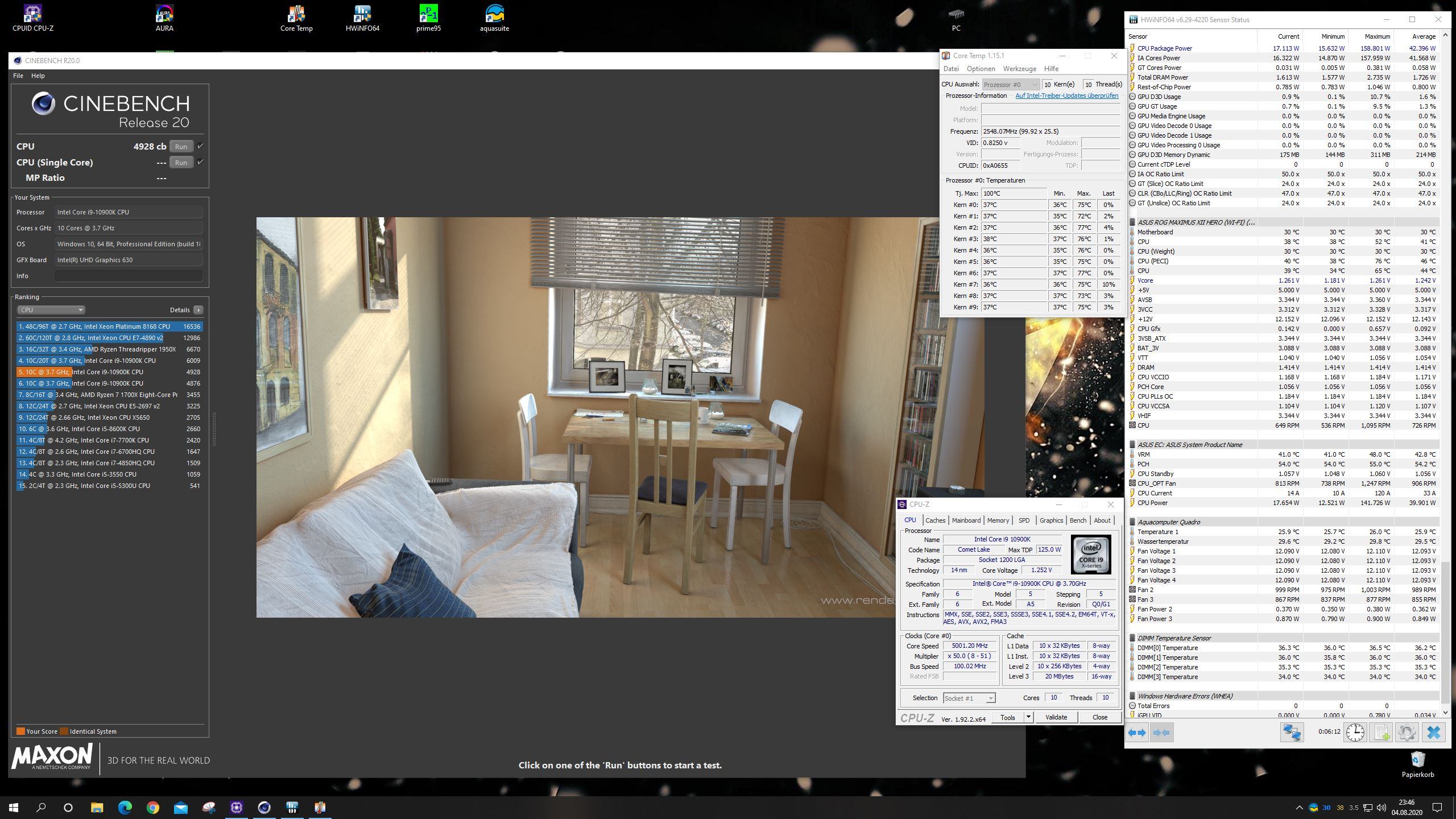Select HWiNFO Vcore sensor row
The width and height of the screenshot is (1456, 819).
pos(1283,280)
